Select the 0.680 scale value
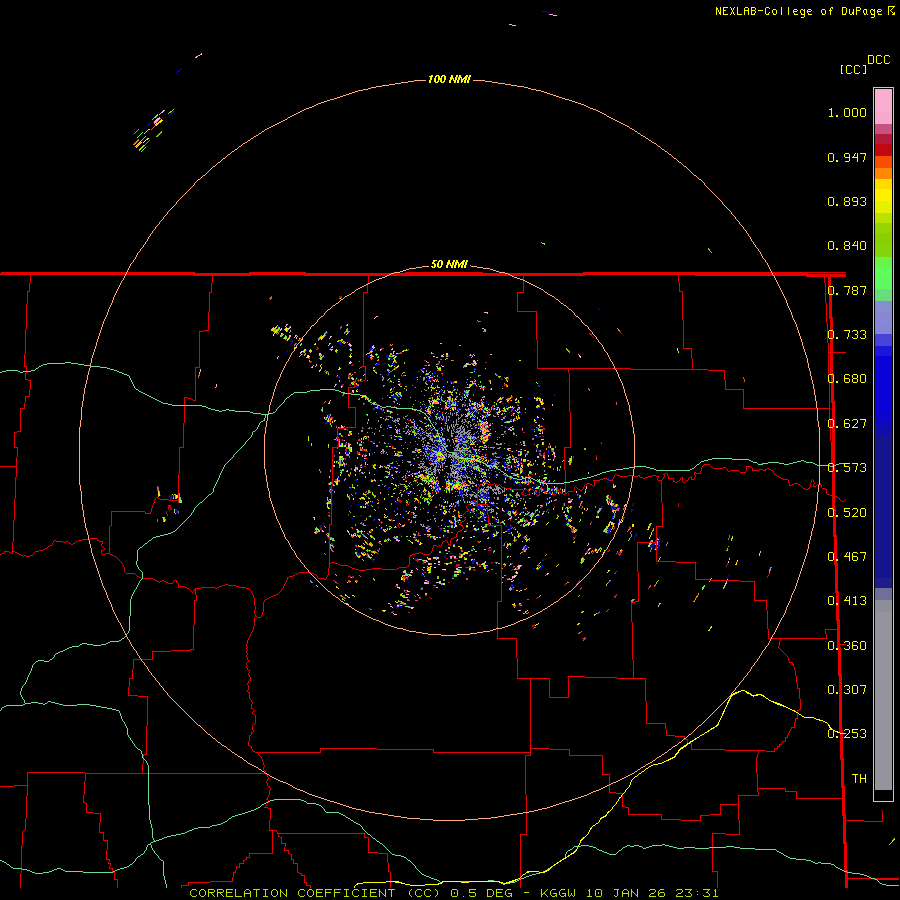Screen dimensions: 900x900 (847, 379)
